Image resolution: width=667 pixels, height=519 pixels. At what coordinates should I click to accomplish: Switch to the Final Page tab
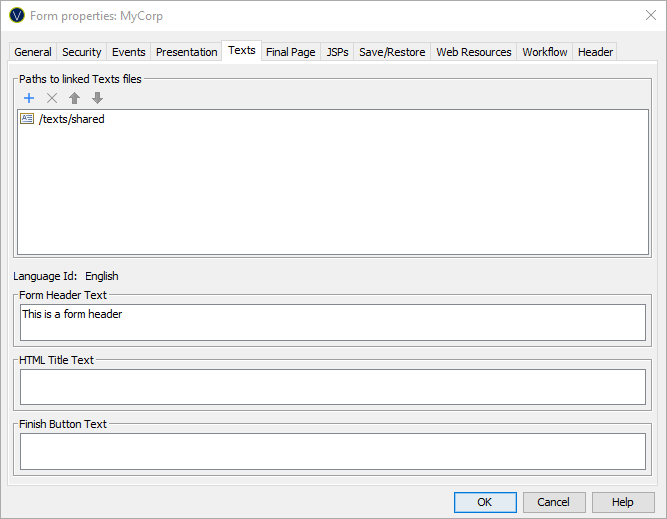click(x=290, y=52)
